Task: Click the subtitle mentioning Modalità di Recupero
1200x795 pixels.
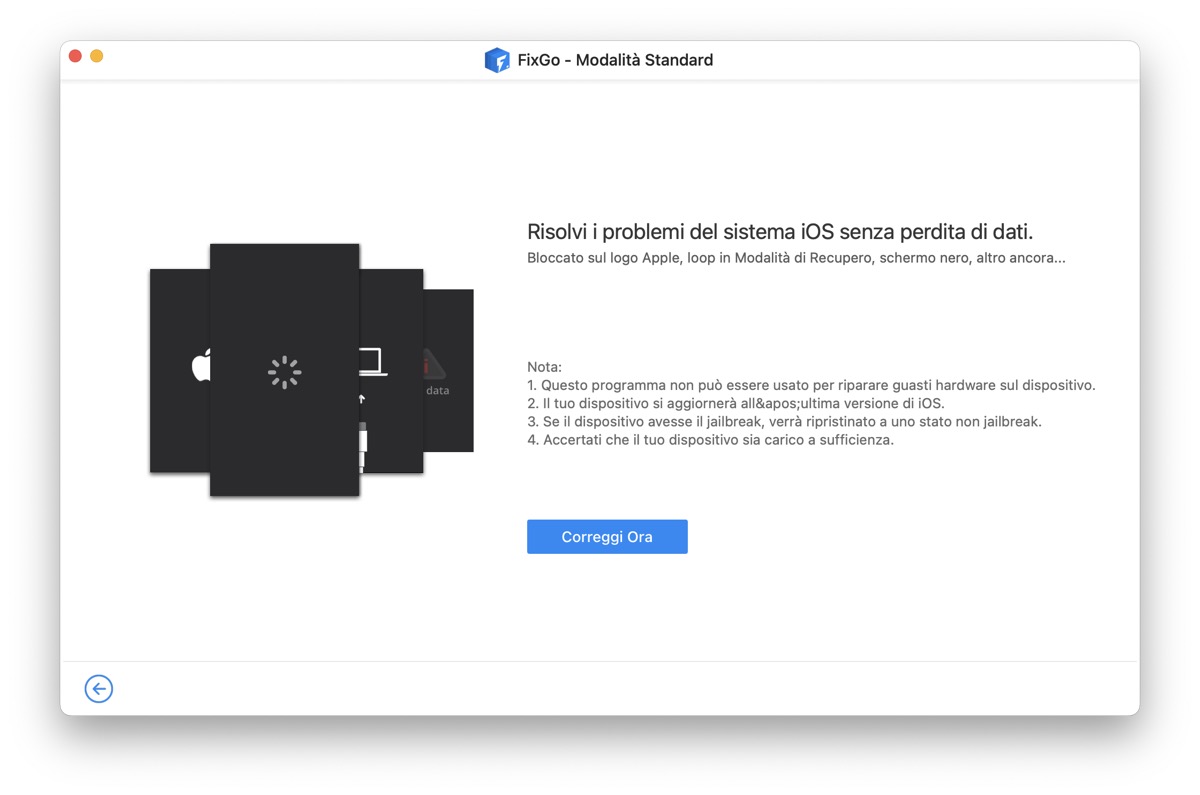Action: click(796, 257)
